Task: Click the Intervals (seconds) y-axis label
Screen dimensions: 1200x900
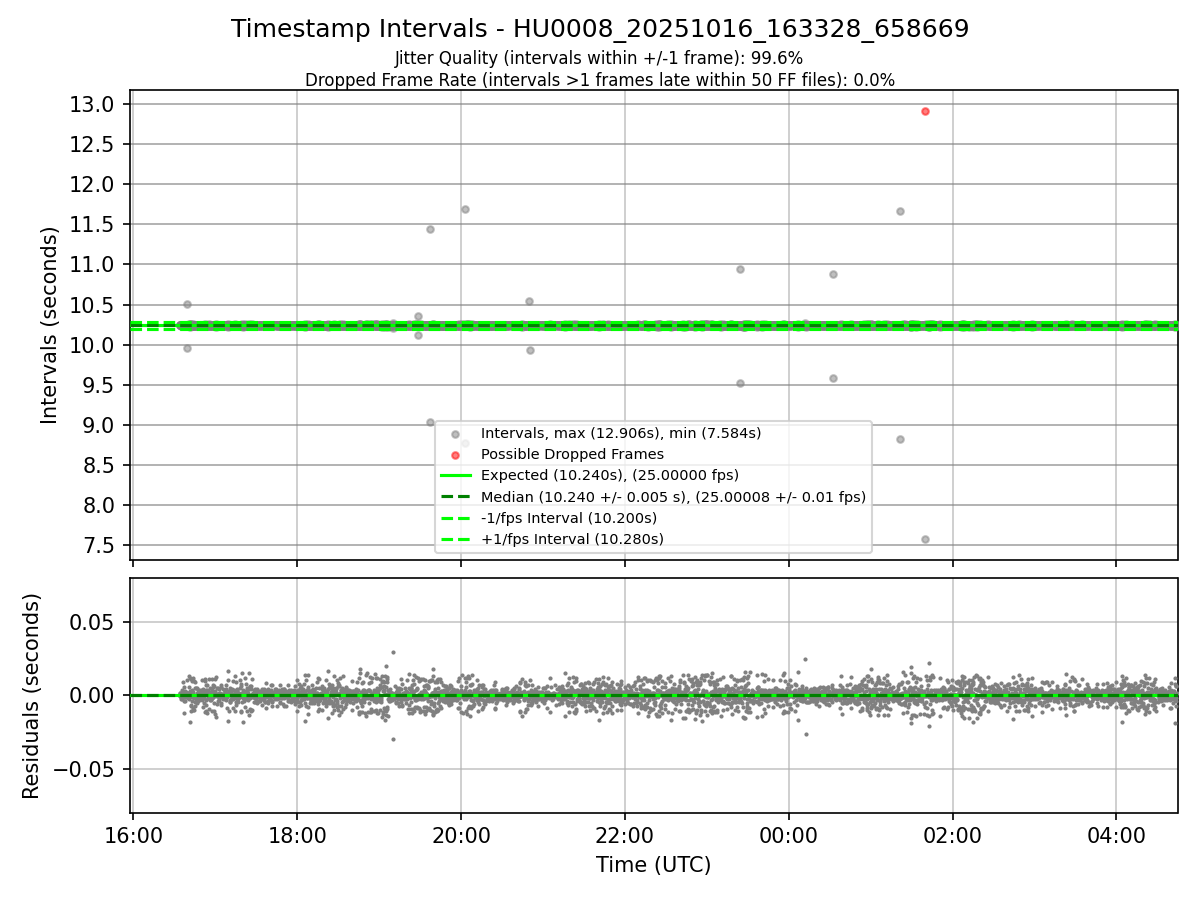Action: pos(50,325)
